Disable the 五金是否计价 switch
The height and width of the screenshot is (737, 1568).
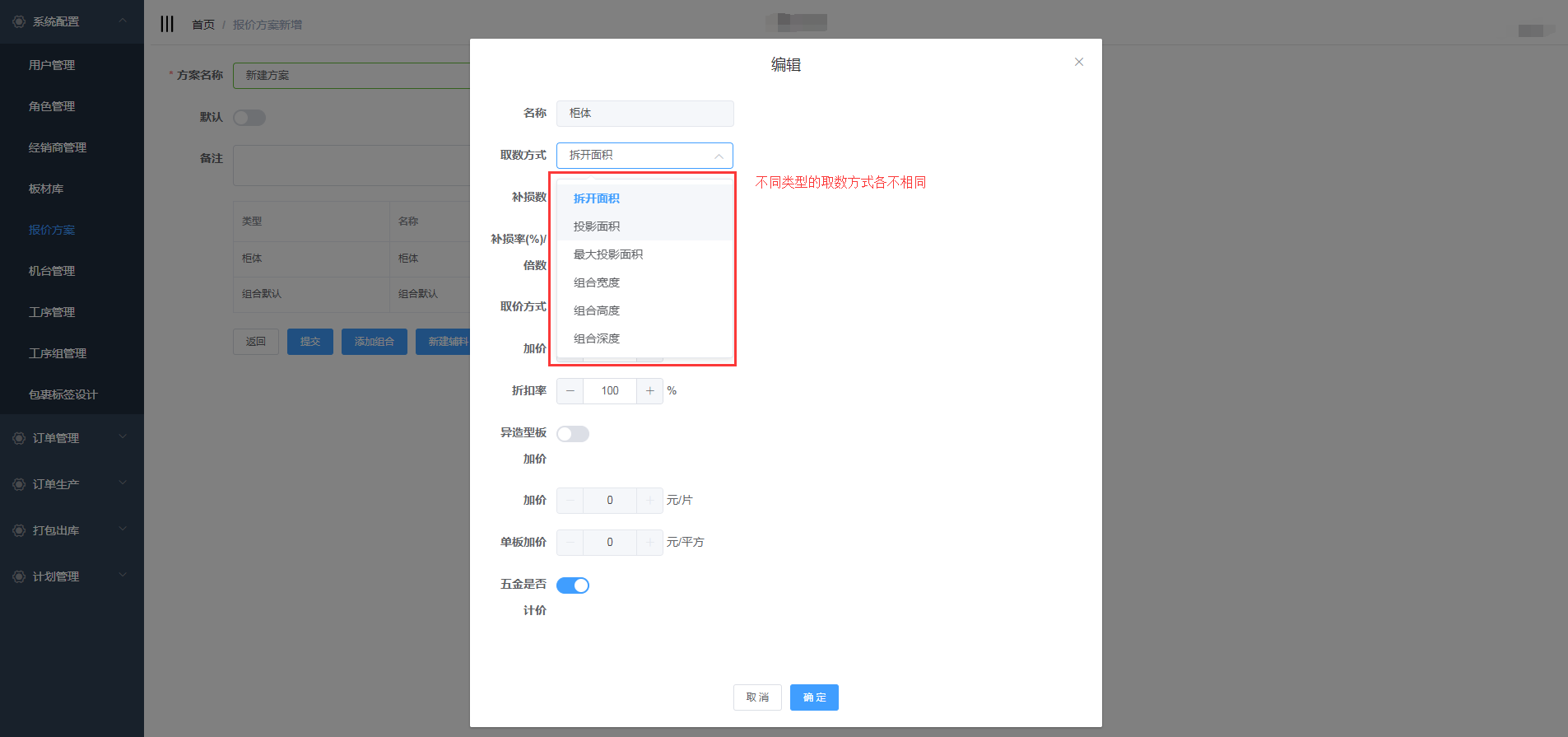573,585
